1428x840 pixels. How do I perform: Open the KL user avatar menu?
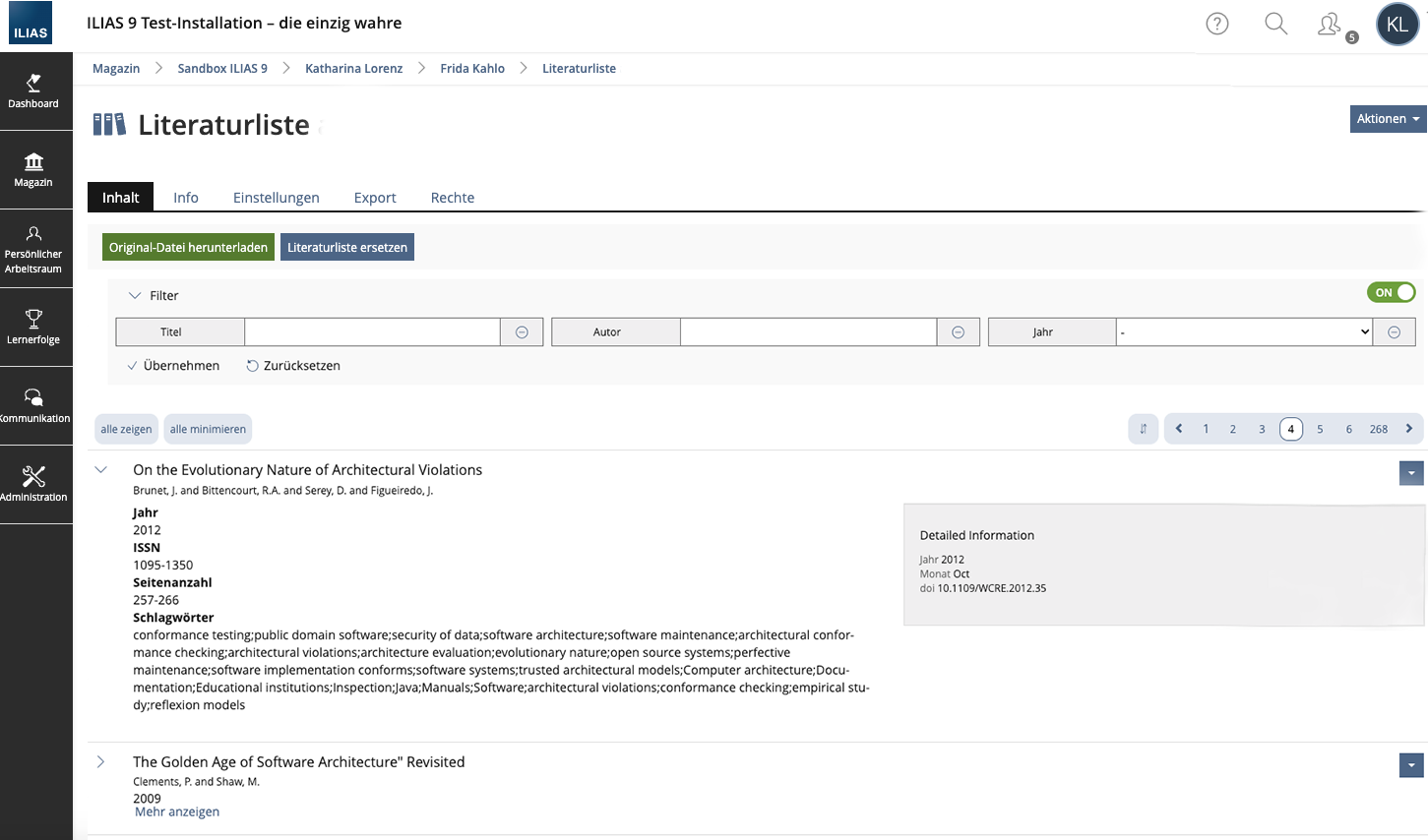1397,25
